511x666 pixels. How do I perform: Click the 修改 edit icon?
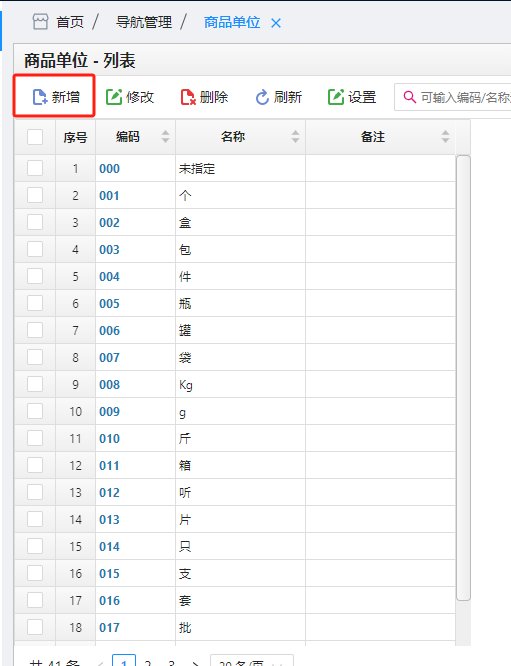click(114, 97)
